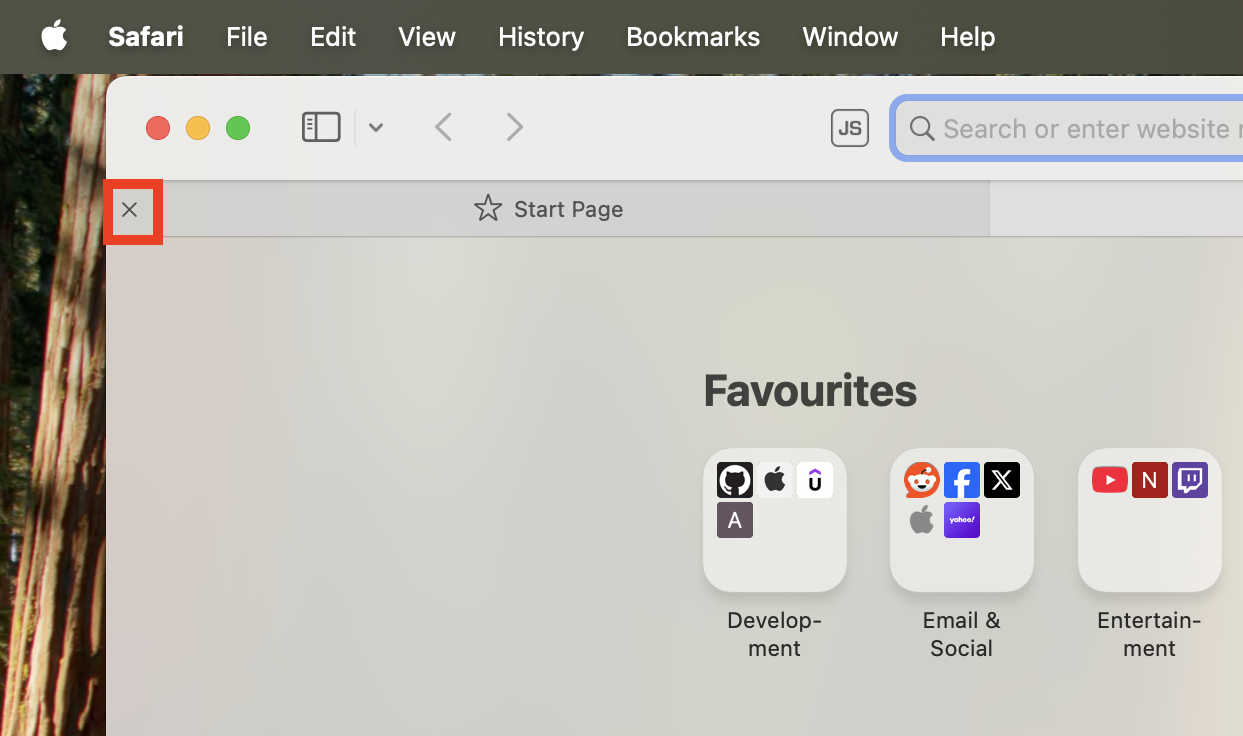Image resolution: width=1243 pixels, height=736 pixels.
Task: Click the back navigation arrow
Action: point(443,127)
